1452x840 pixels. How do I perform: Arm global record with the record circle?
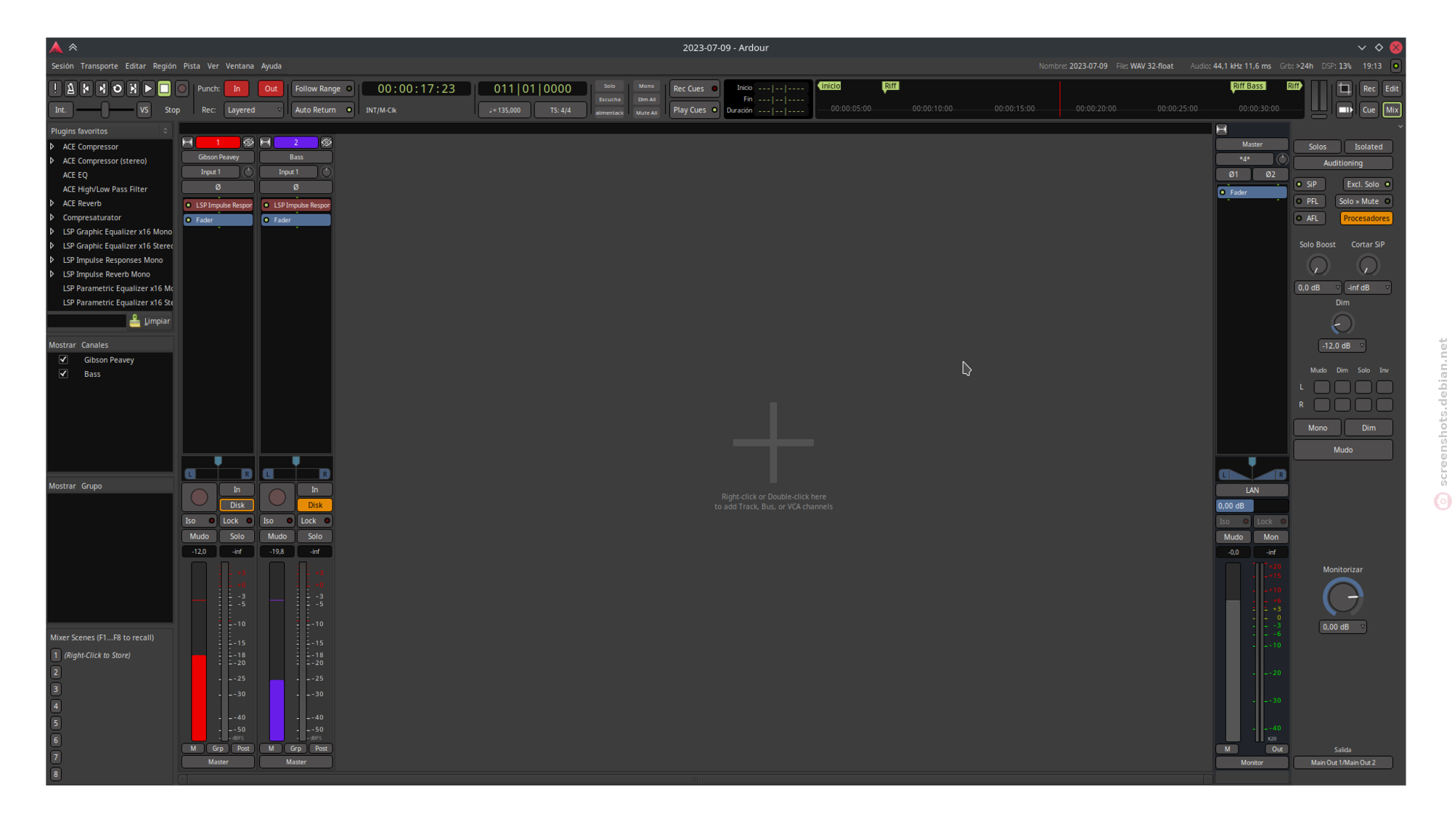click(x=182, y=89)
